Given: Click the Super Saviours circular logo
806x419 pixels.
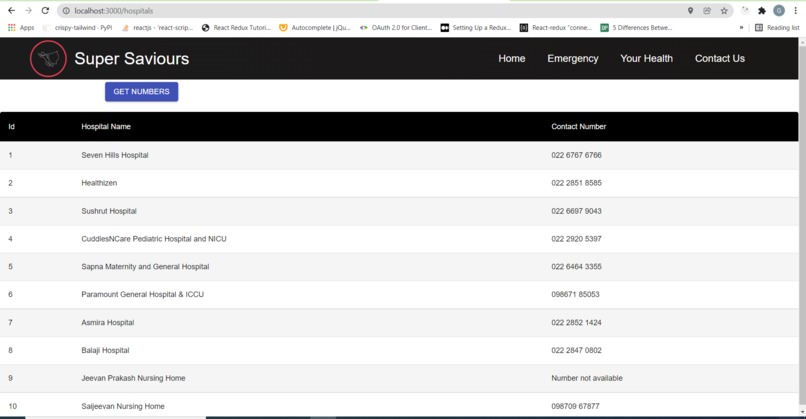Looking at the screenshot, I should 48,59.
